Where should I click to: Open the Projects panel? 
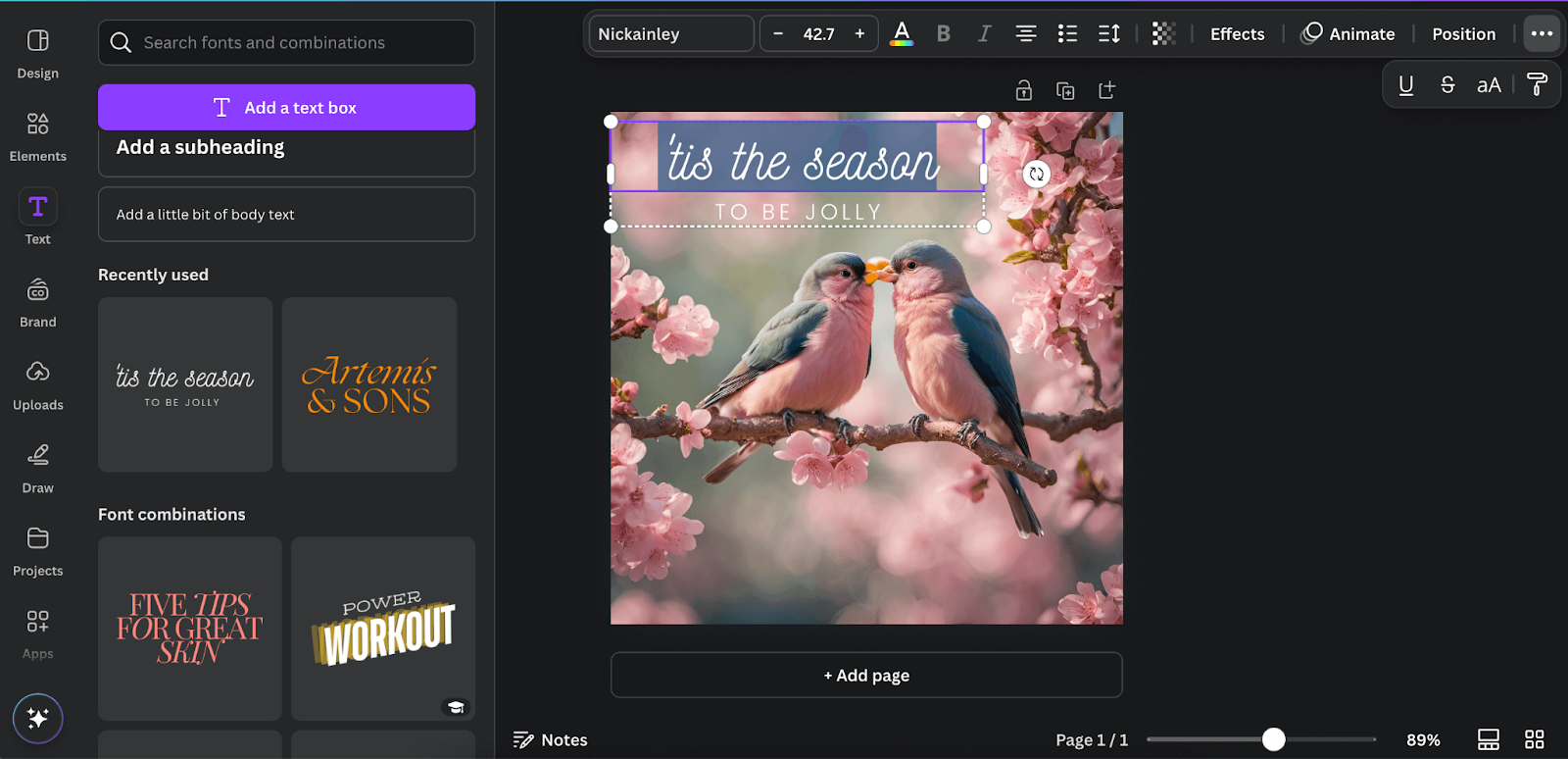click(x=37, y=551)
